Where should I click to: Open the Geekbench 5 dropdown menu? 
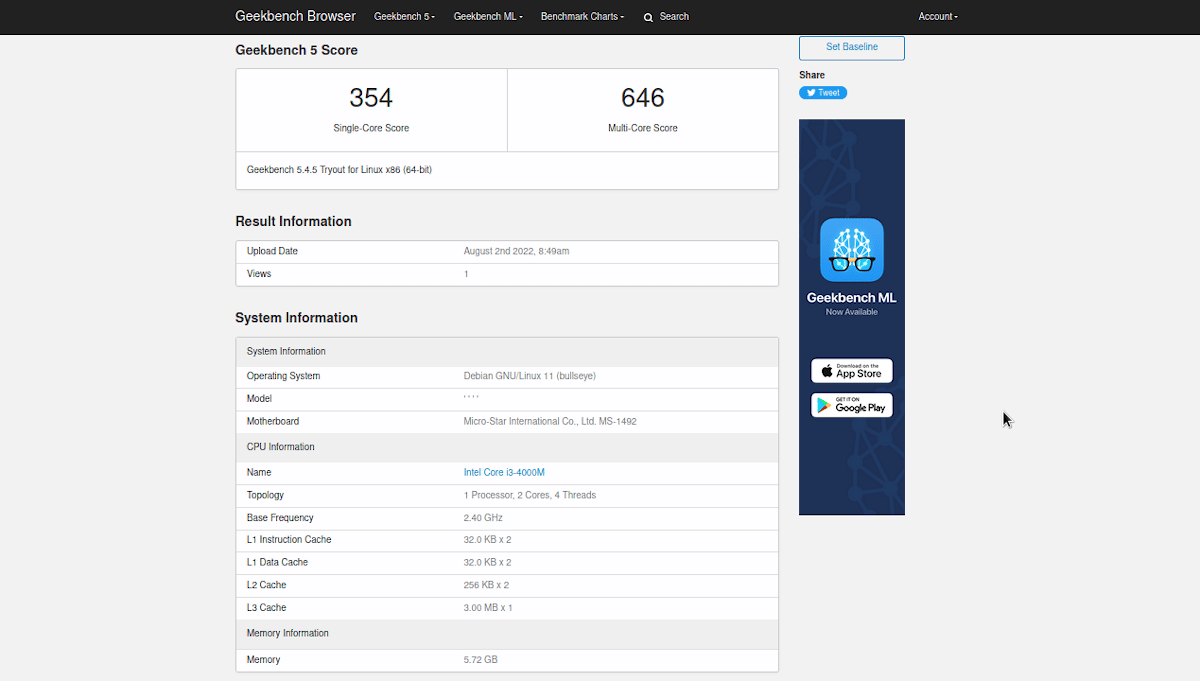pyautogui.click(x=404, y=17)
